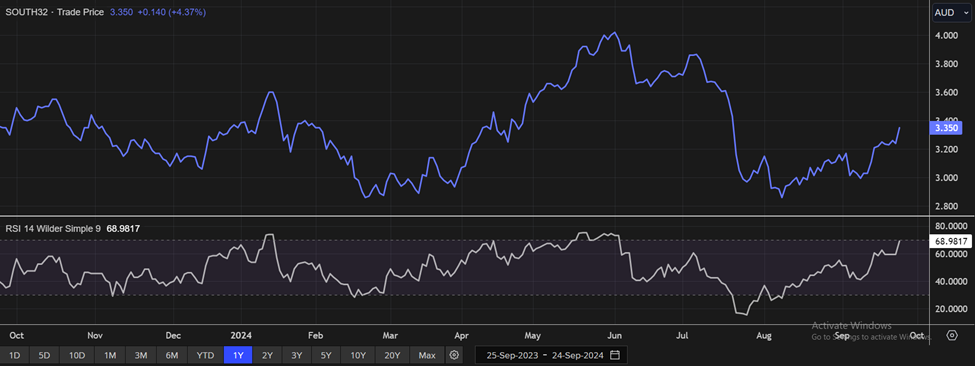Select the 10Y time range

(x=358, y=355)
